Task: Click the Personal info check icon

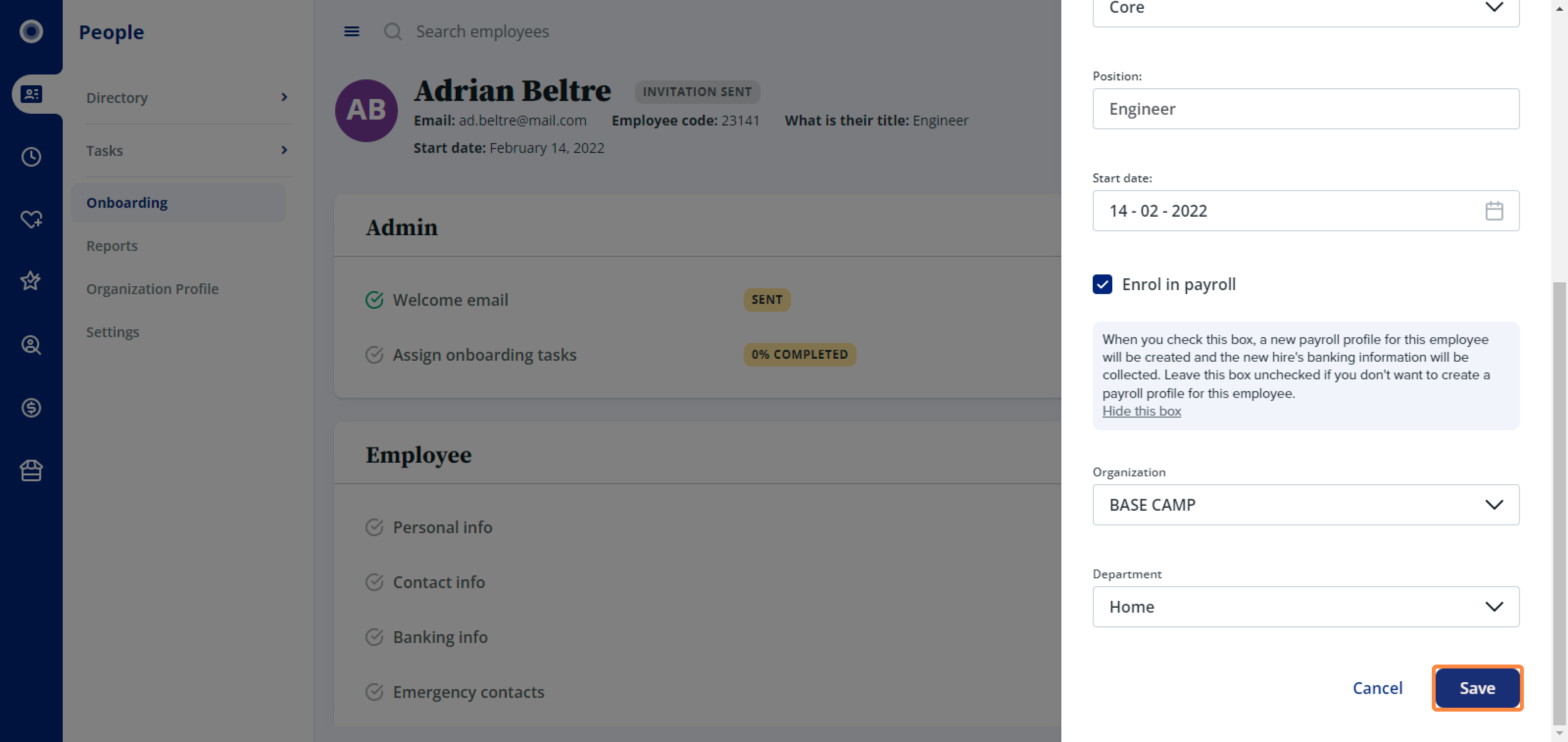Action: pos(374,527)
